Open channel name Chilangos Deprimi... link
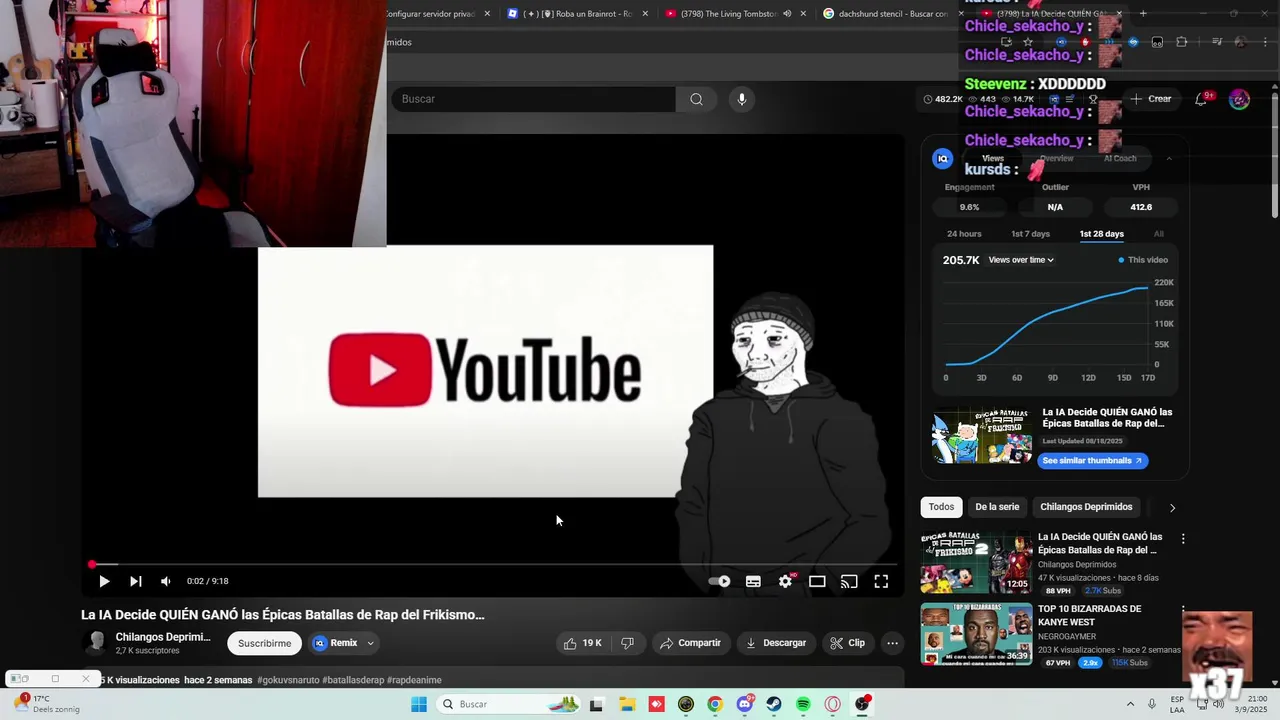Image resolution: width=1280 pixels, height=720 pixels. tap(163, 637)
